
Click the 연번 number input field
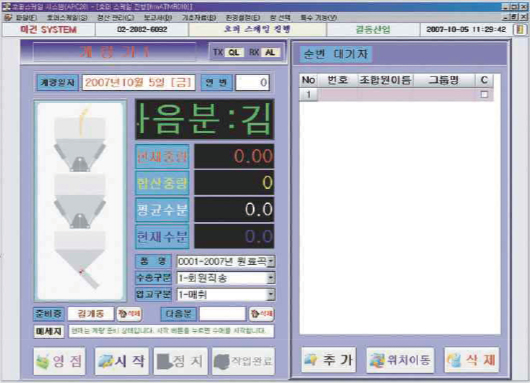tap(252, 82)
